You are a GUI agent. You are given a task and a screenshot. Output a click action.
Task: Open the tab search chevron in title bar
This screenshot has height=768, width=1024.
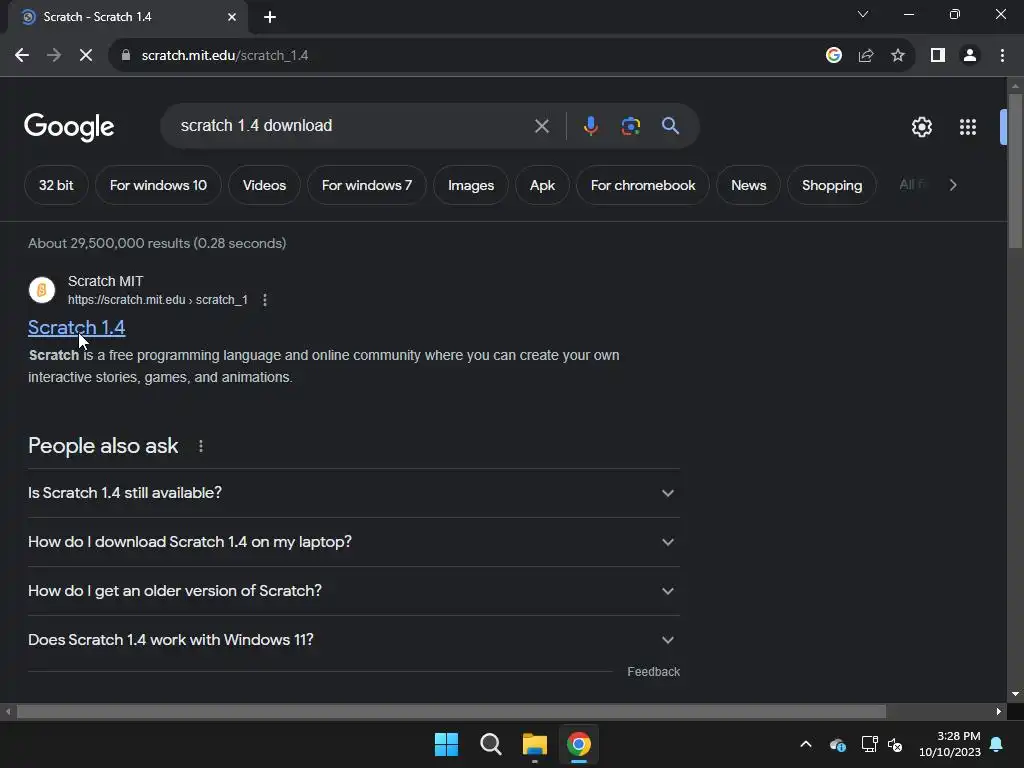tap(863, 14)
